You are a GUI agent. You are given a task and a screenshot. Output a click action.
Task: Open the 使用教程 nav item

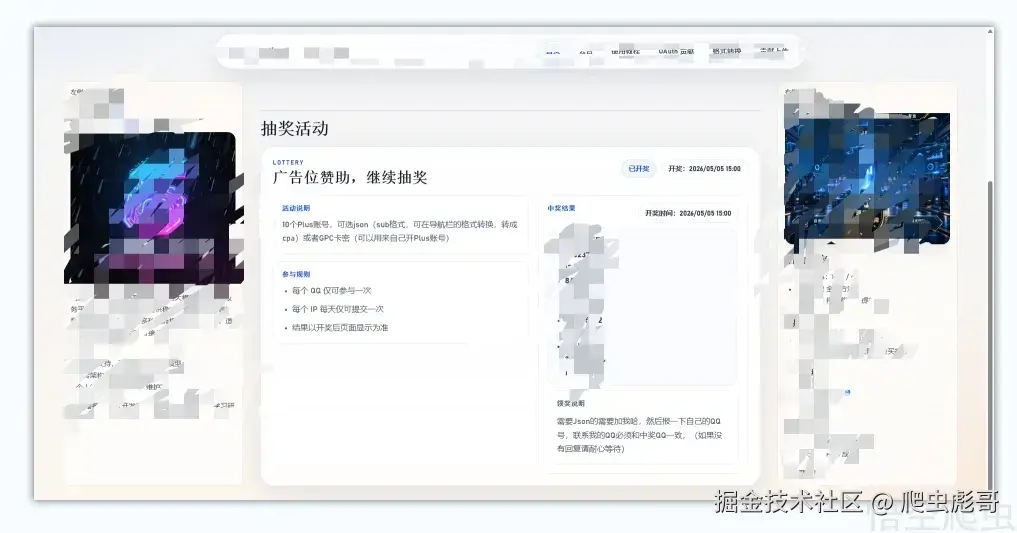(625, 51)
